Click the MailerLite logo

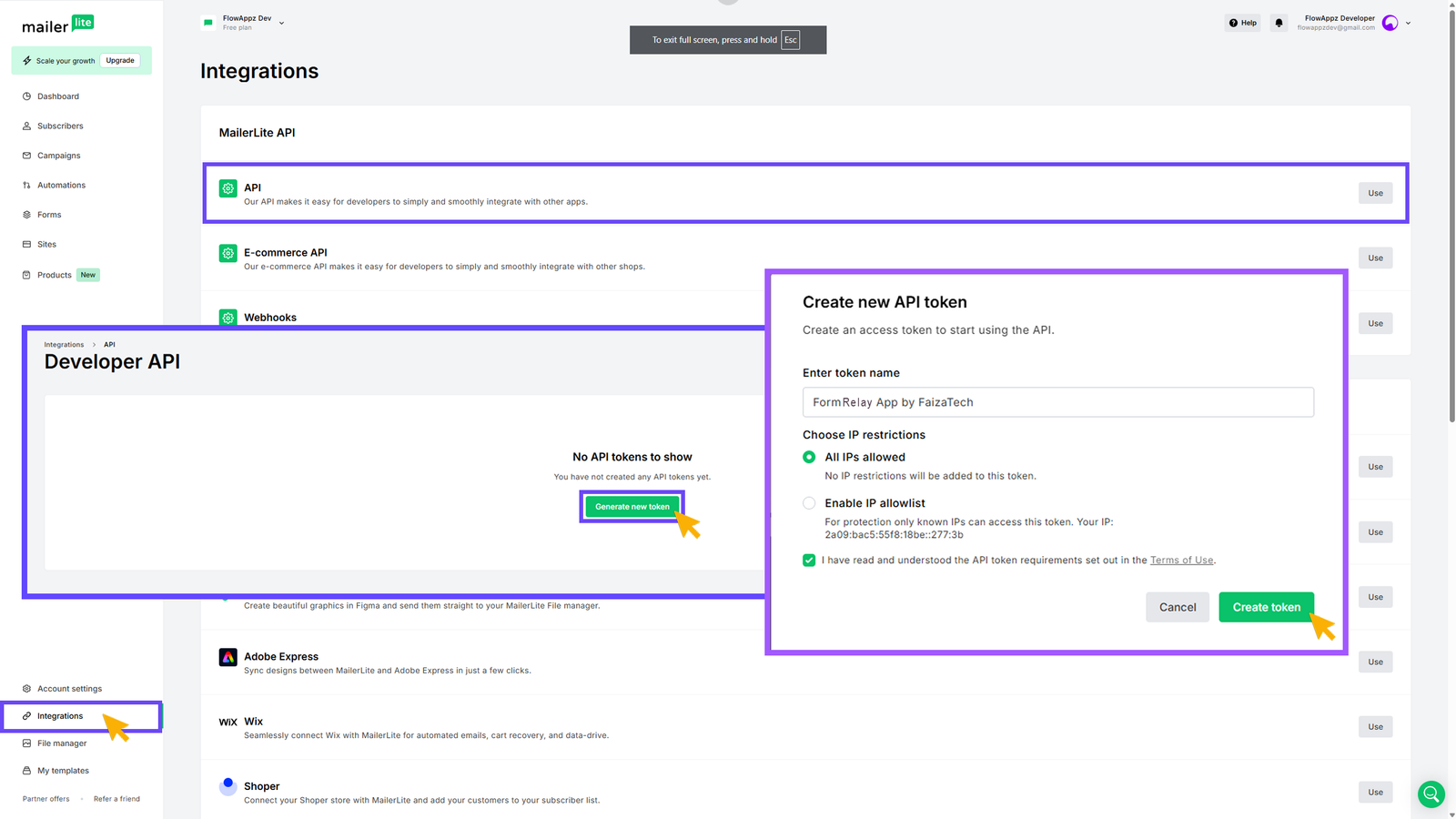[58, 25]
